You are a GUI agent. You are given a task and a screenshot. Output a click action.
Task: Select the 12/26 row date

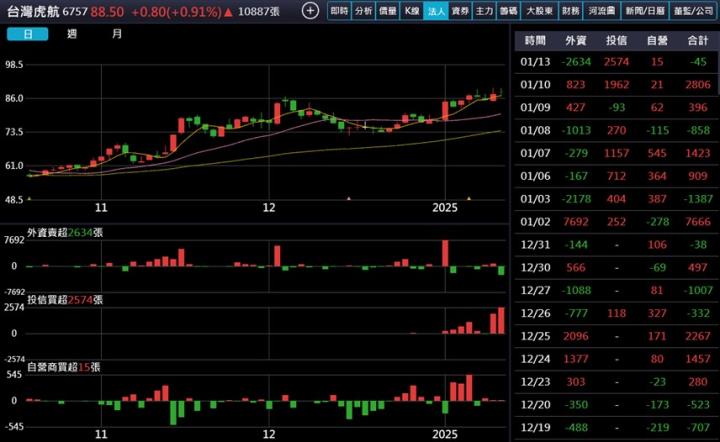tap(535, 313)
